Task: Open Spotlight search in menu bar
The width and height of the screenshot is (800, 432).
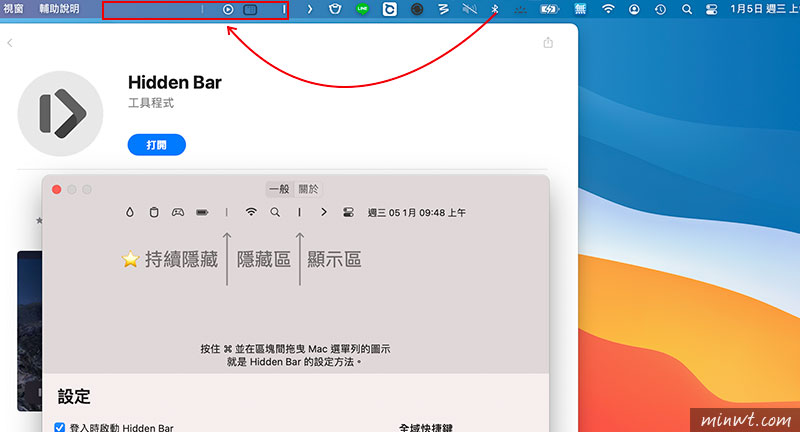Action: point(687,9)
